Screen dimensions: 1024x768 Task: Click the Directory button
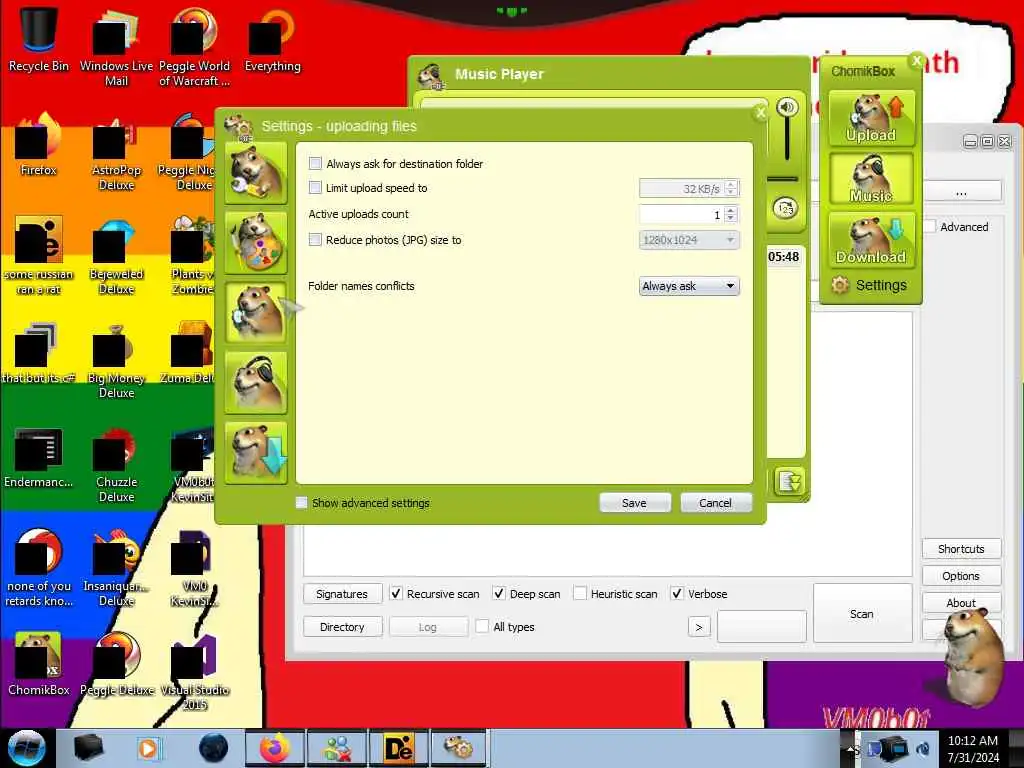(342, 627)
